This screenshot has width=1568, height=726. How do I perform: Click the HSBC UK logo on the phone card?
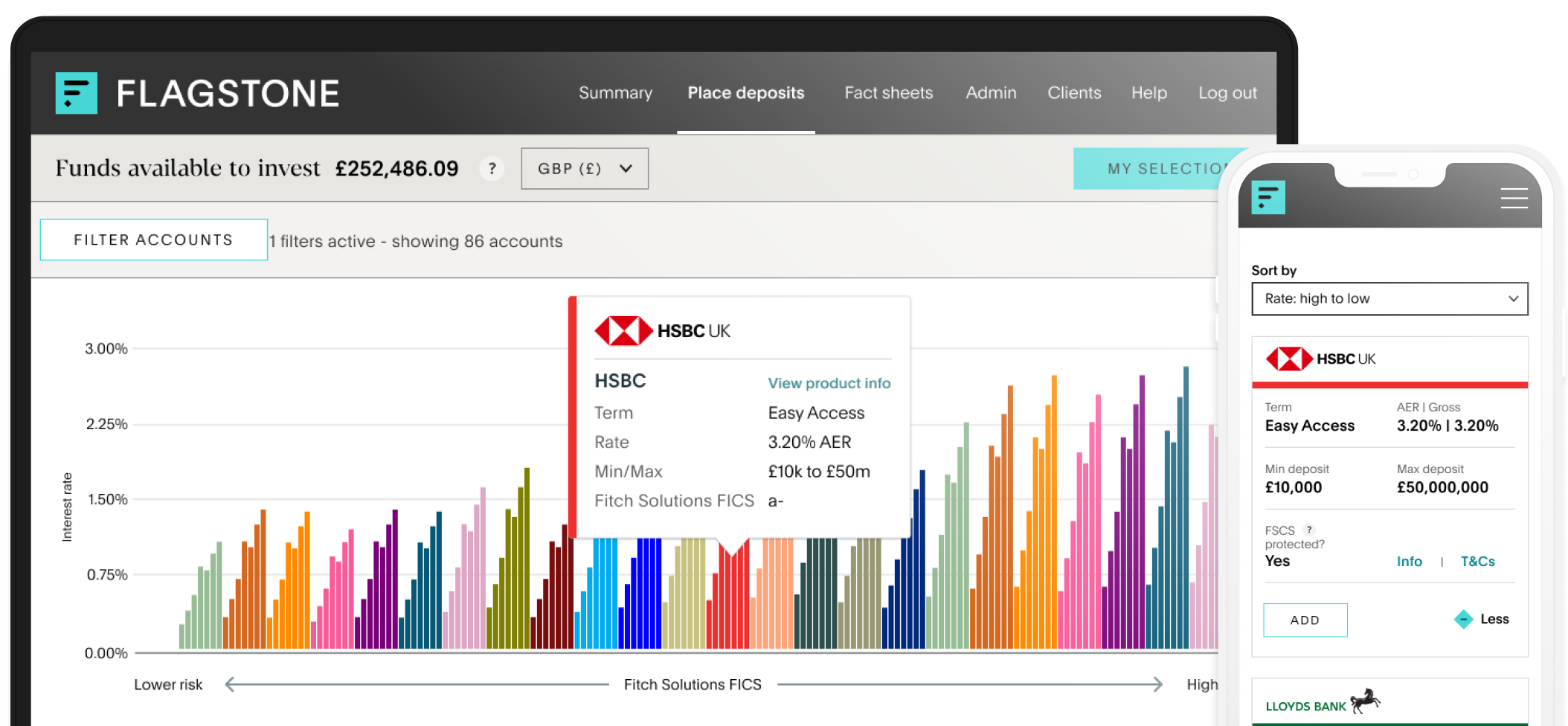(1320, 359)
